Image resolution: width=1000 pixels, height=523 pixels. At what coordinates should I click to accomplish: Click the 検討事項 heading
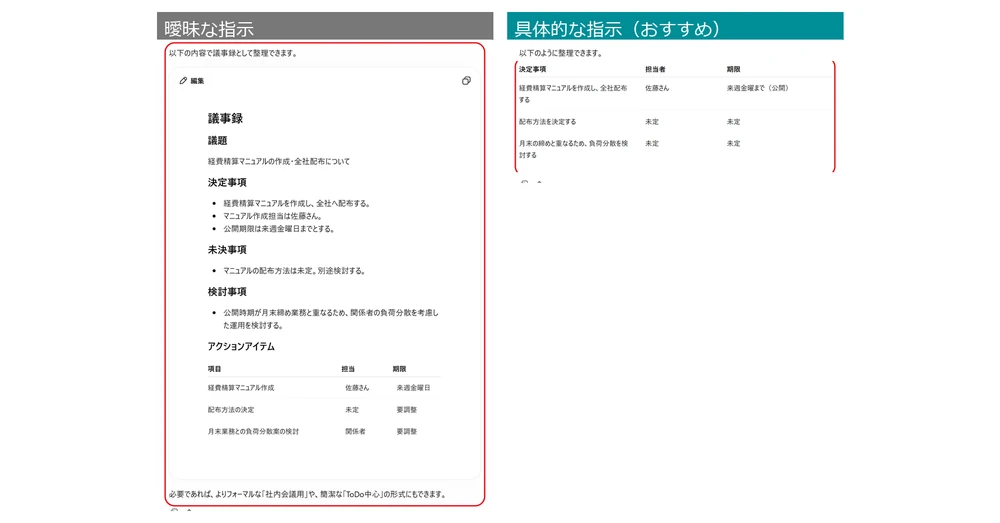[x=227, y=292]
